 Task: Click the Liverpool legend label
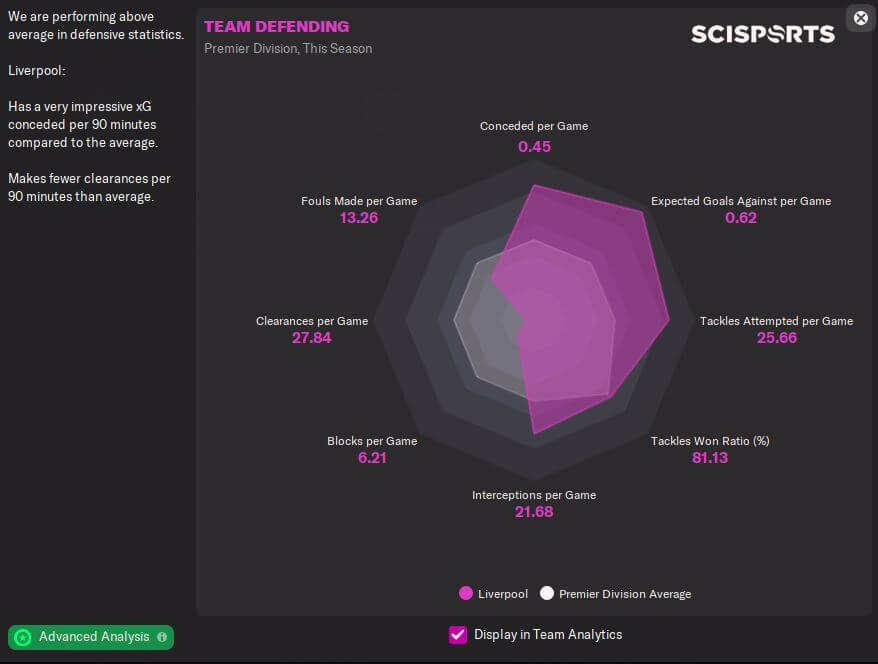[503, 594]
